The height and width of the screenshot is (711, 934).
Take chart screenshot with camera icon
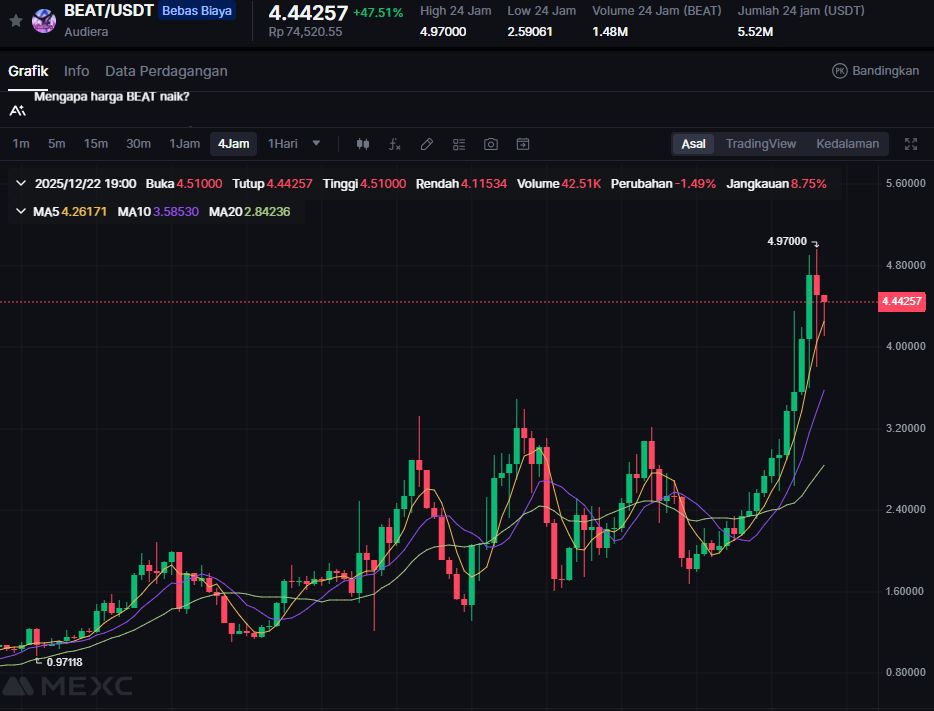pyautogui.click(x=491, y=144)
